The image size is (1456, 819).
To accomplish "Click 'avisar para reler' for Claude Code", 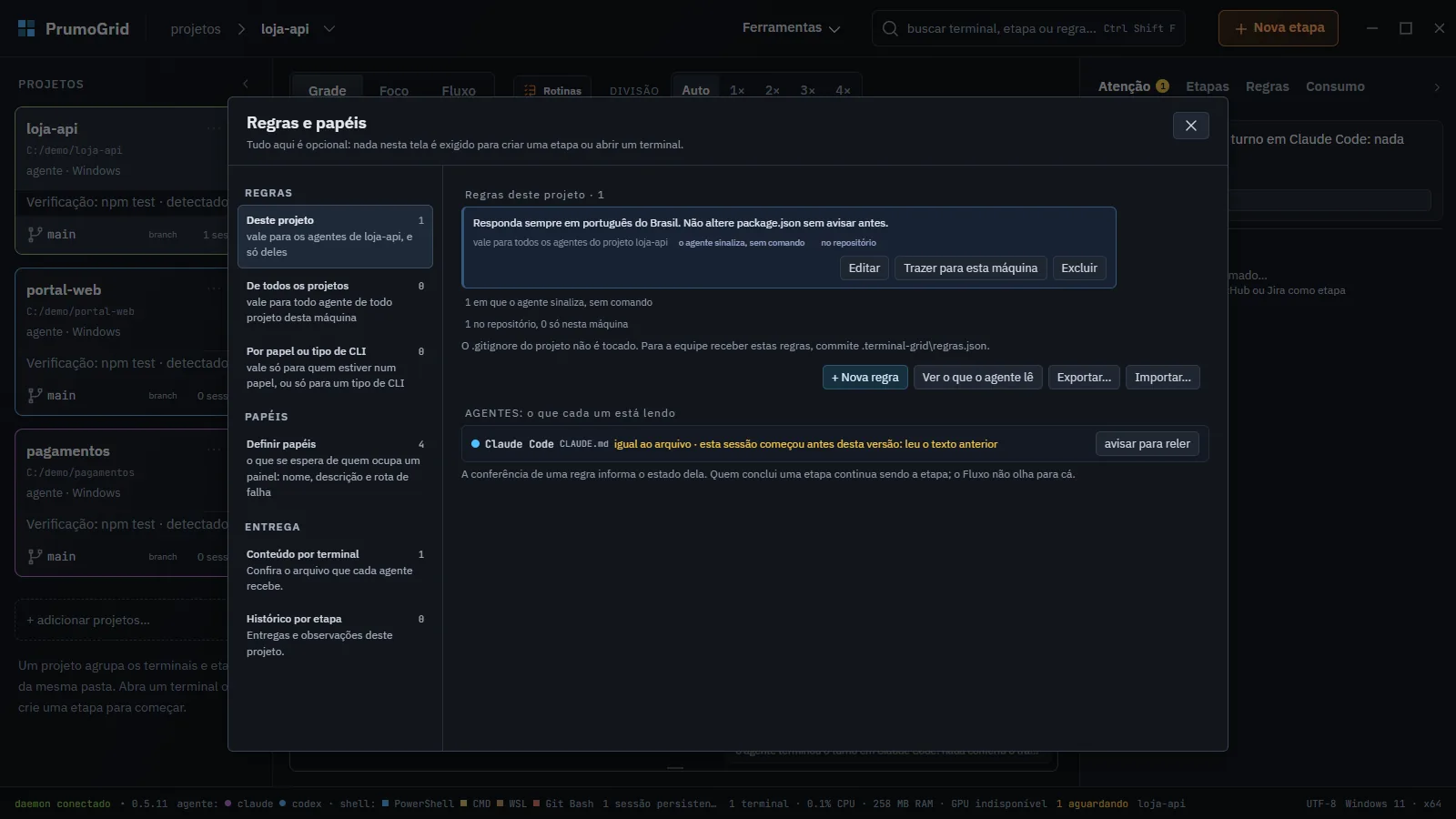I will (1148, 444).
